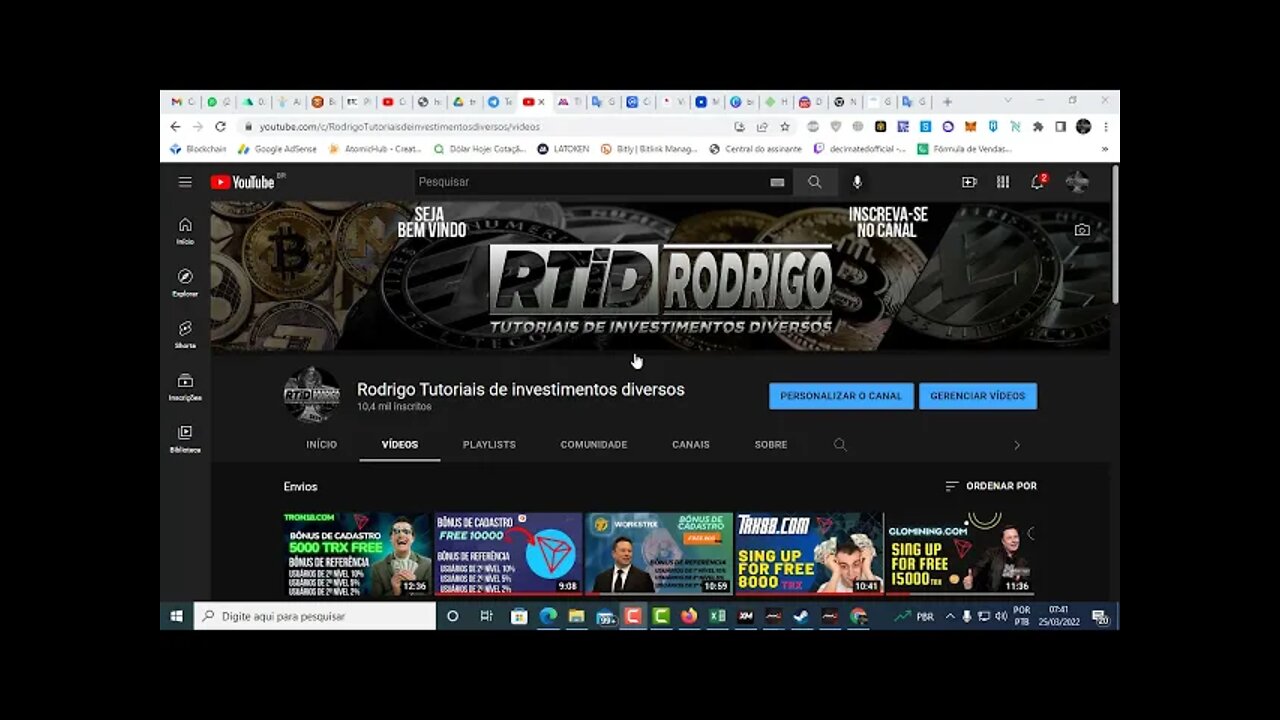Open Shorts in the left sidebar
The width and height of the screenshot is (1280, 720).
pos(185,335)
